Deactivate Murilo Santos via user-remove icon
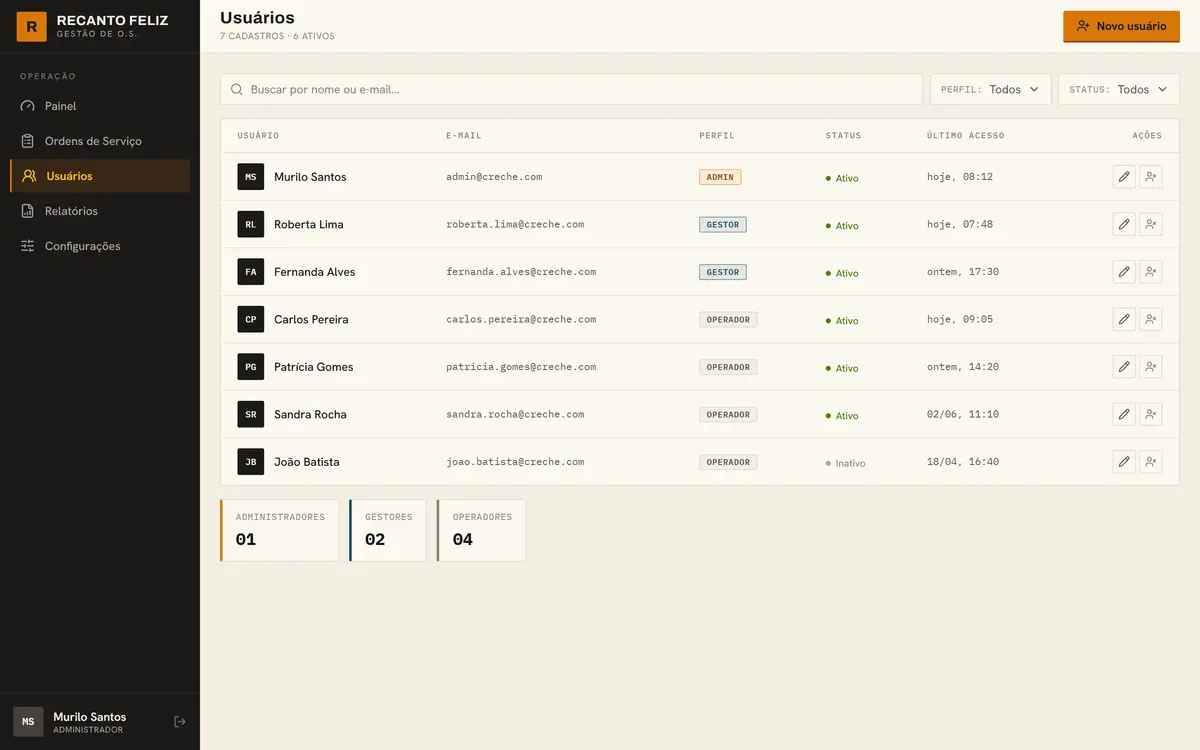The width and height of the screenshot is (1200, 750). (x=1151, y=177)
